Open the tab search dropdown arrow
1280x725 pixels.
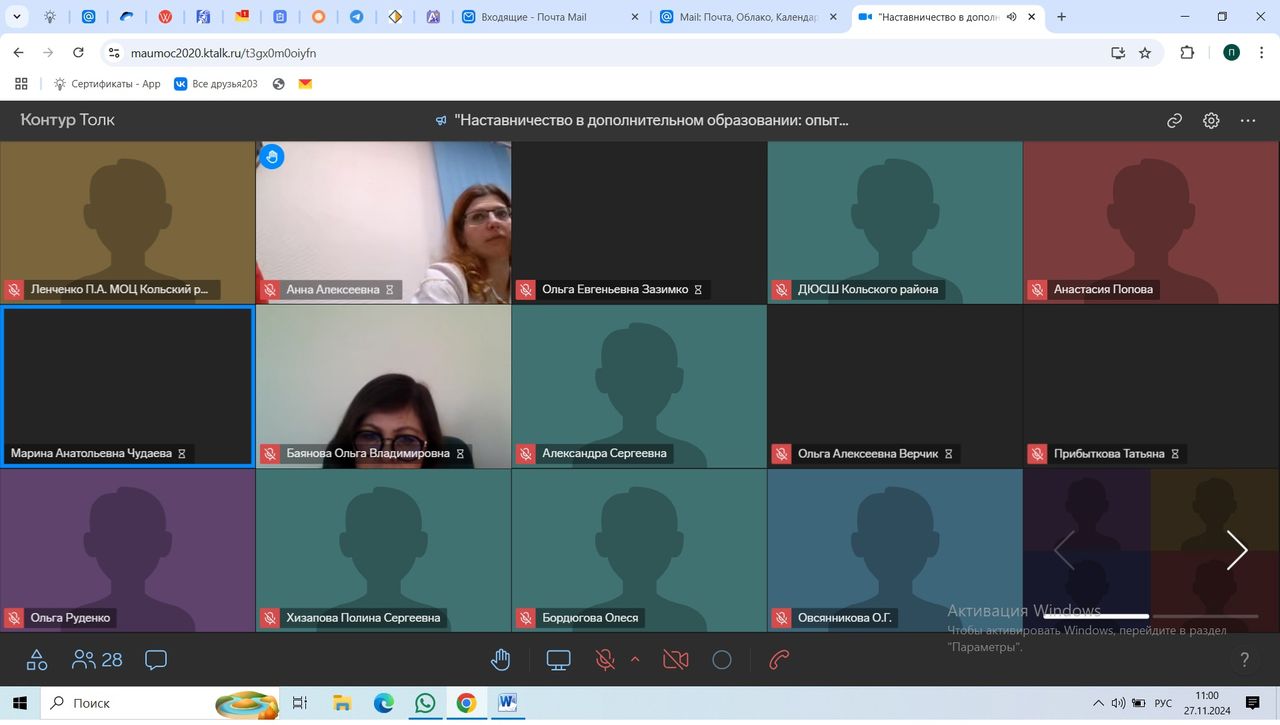[x=17, y=17]
